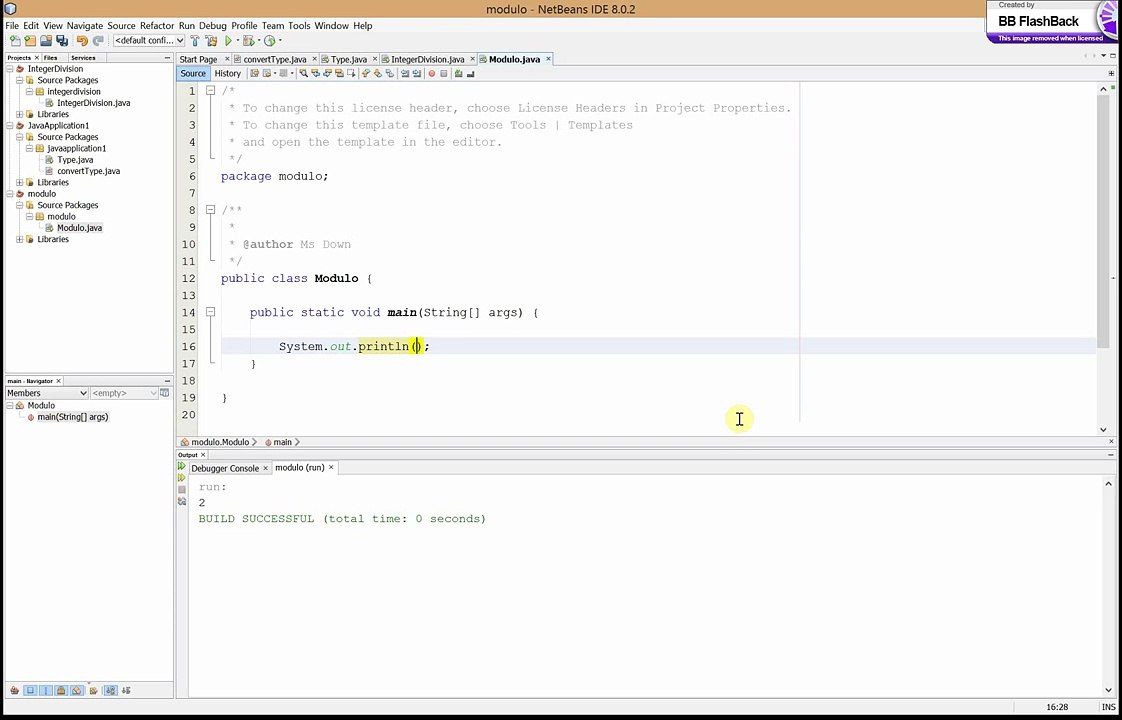
Task: Collapse the main method code fold
Action: [x=210, y=312]
